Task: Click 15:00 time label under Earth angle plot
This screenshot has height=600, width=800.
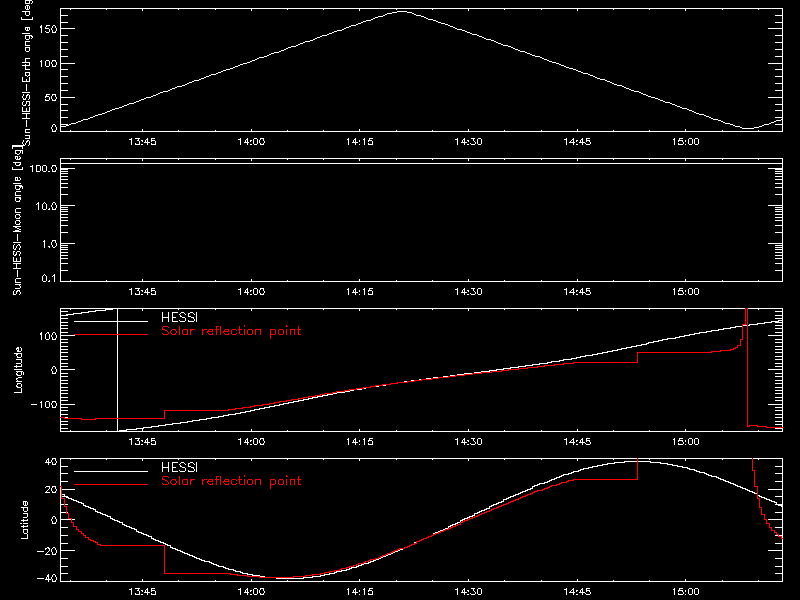Action: click(686, 142)
